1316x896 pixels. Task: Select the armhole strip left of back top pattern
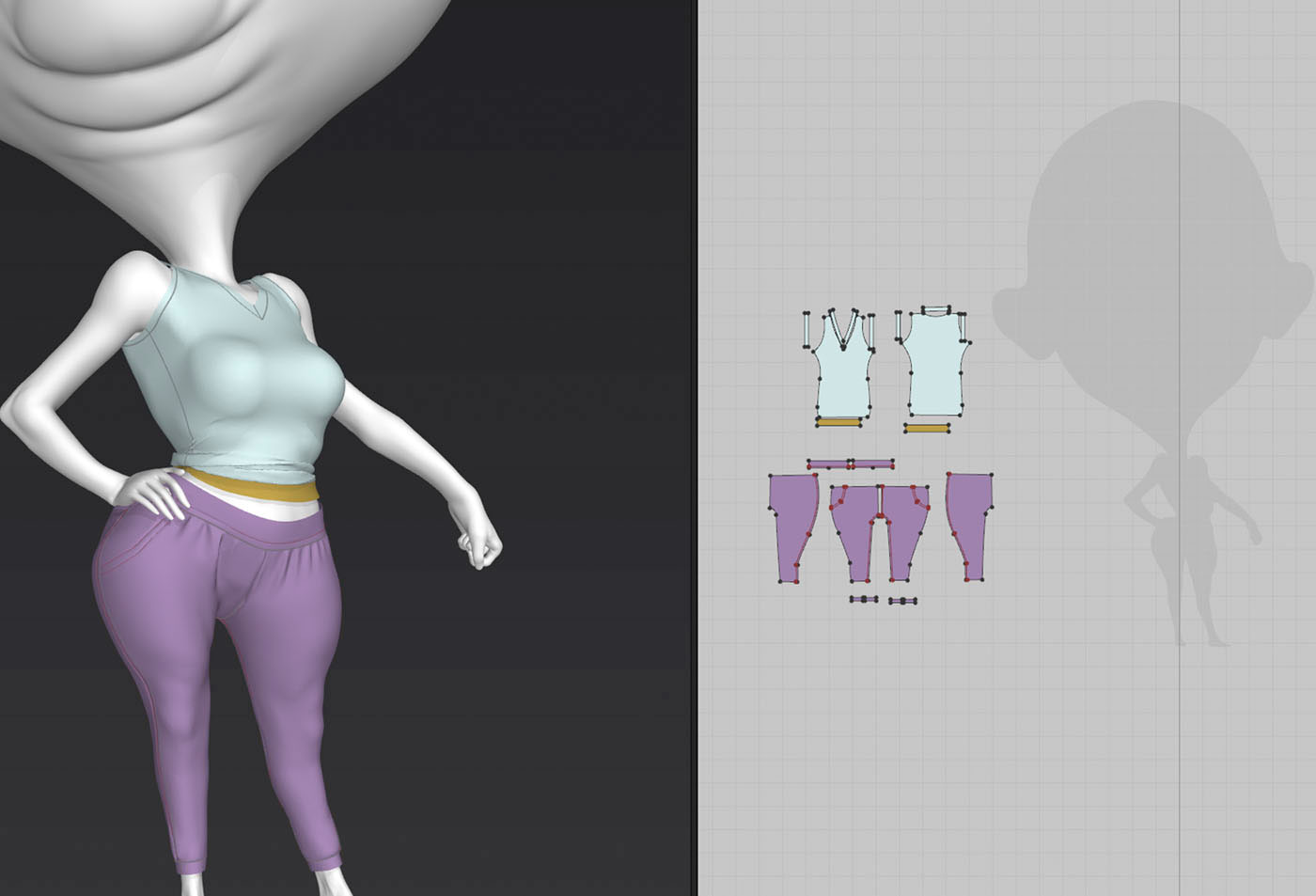(x=898, y=325)
